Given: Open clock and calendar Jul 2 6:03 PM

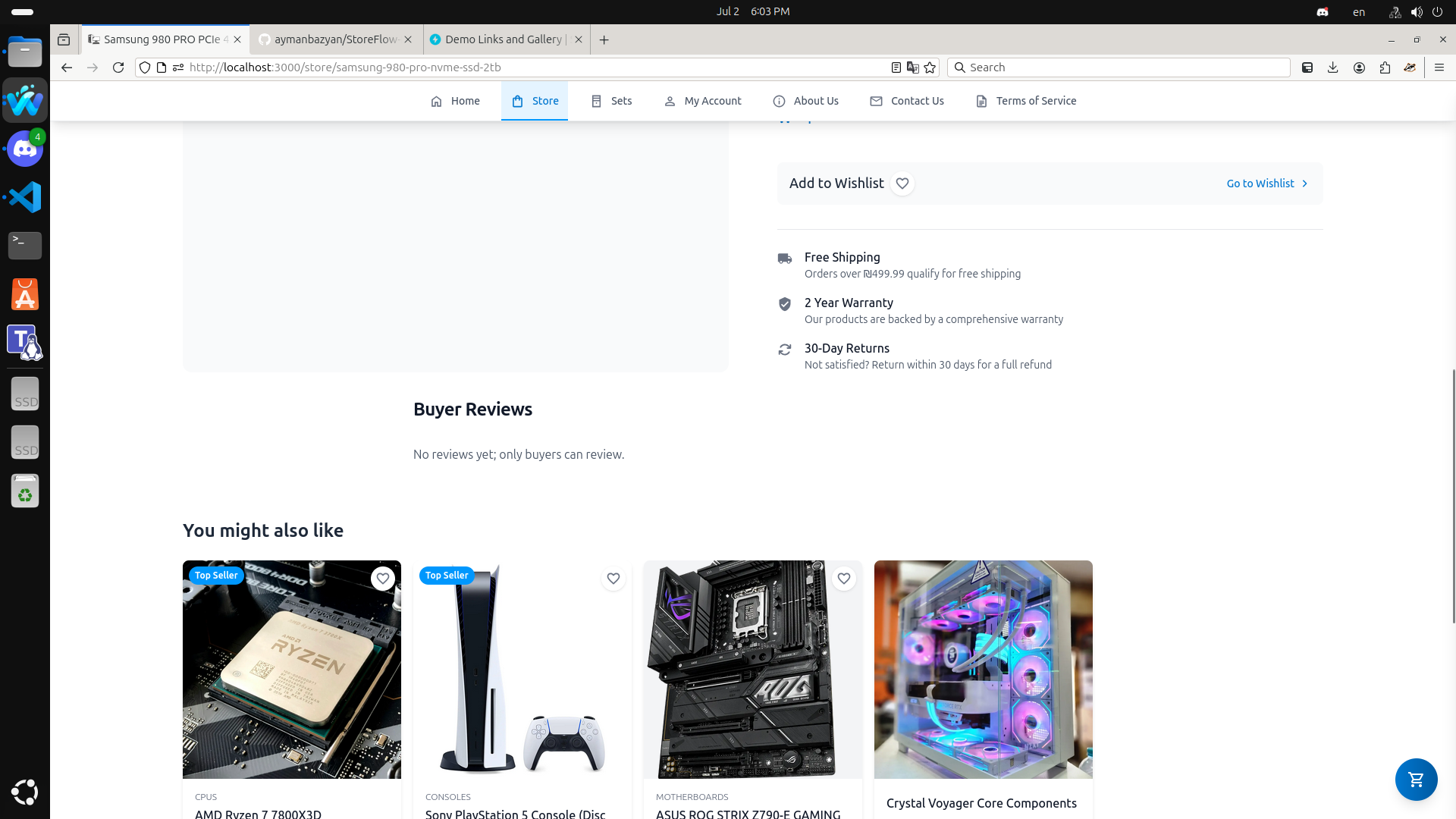Looking at the screenshot, I should point(753,11).
